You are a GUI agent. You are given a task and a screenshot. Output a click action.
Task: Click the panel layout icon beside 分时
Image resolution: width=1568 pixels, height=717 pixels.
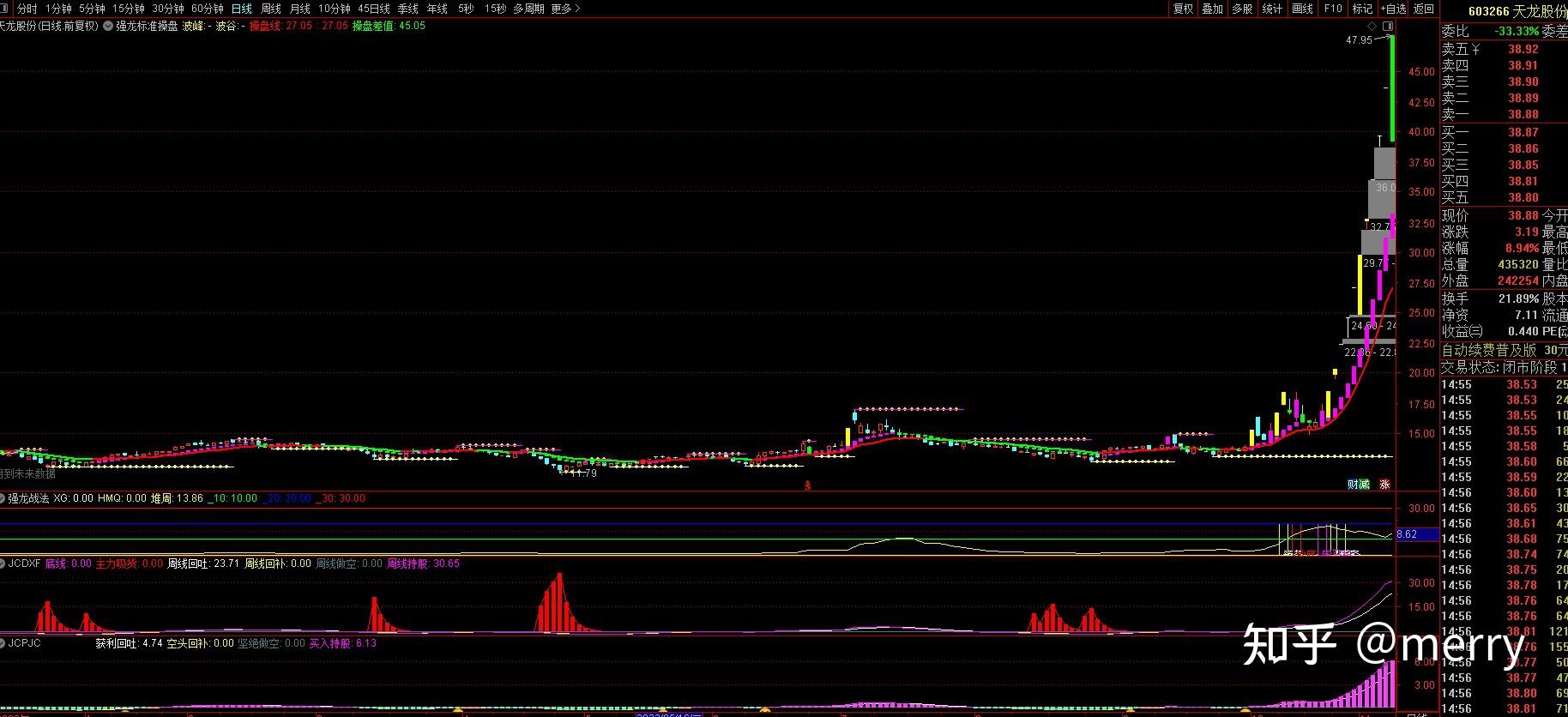[5, 9]
